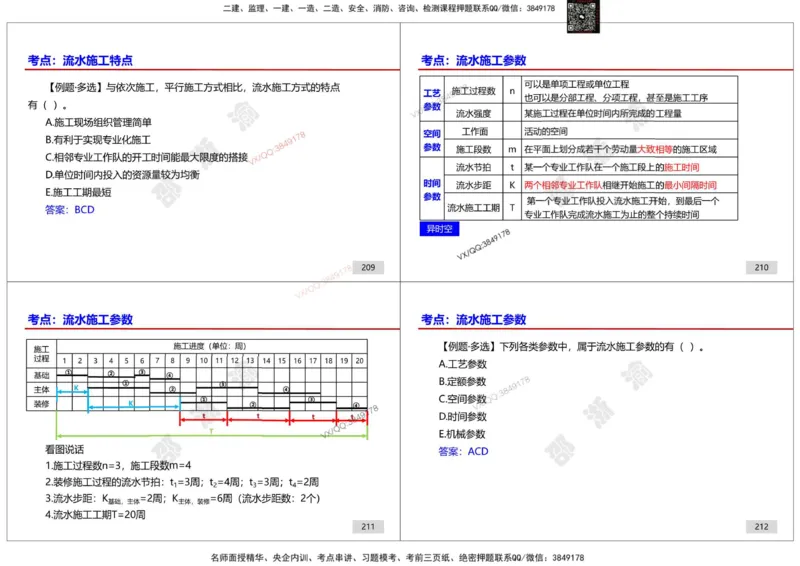Viewport: 800px width, 566px height.
Task: Click the '施工过程数' table cell
Action: 473,91
